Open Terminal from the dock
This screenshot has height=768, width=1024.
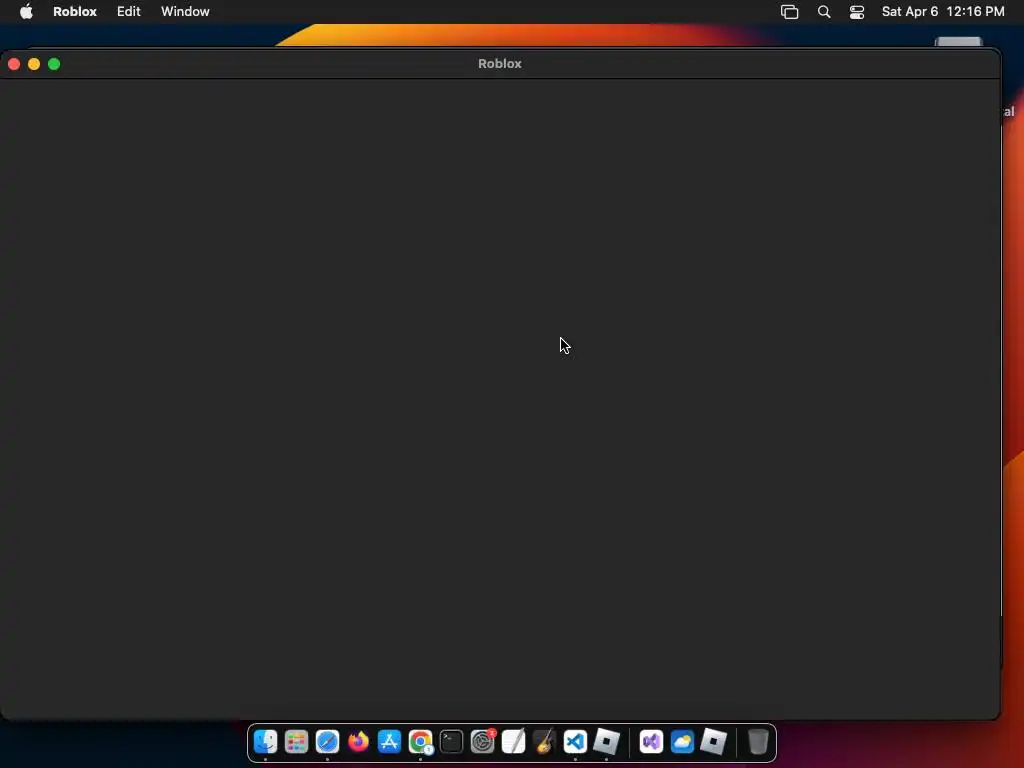coord(451,742)
